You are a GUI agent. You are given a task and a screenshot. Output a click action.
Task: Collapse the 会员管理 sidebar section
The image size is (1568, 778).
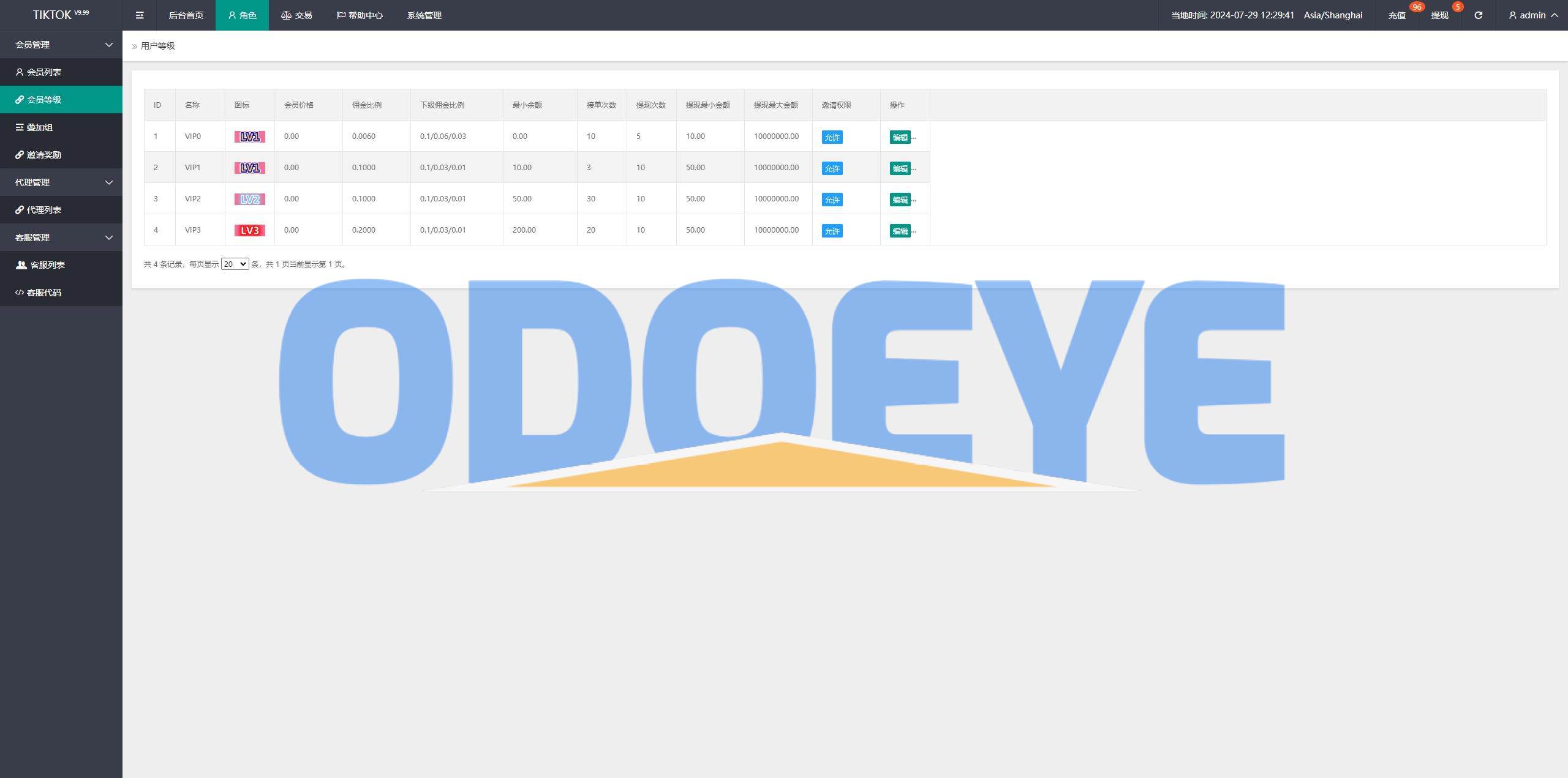61,45
